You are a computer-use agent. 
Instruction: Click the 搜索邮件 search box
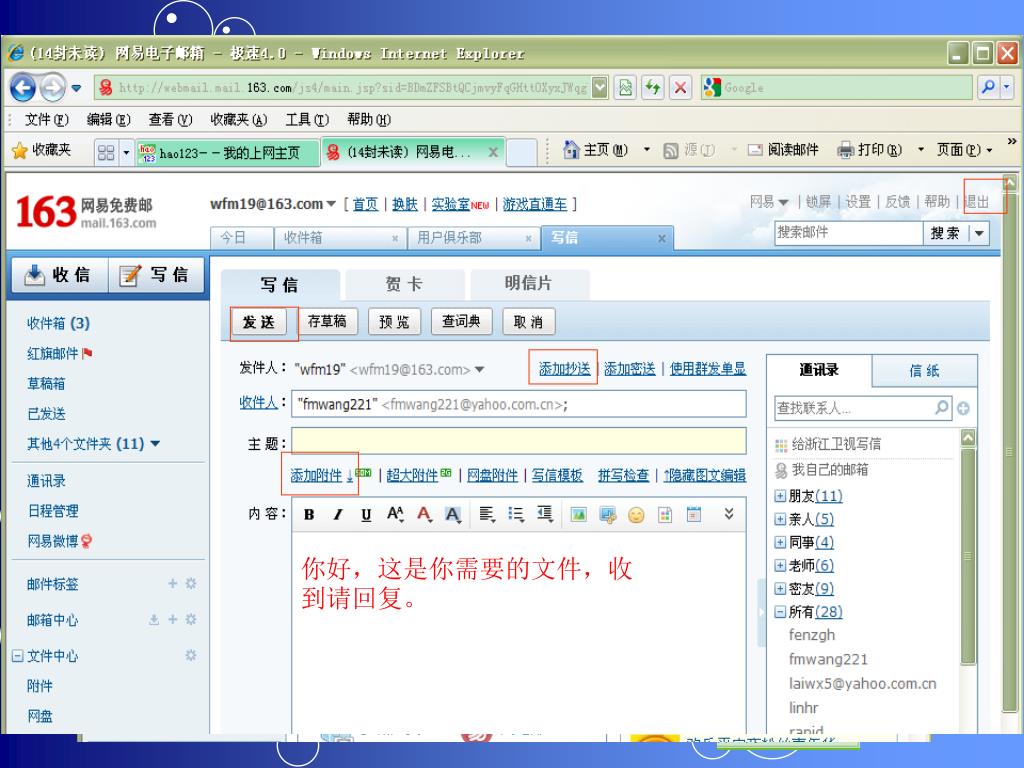pos(849,233)
